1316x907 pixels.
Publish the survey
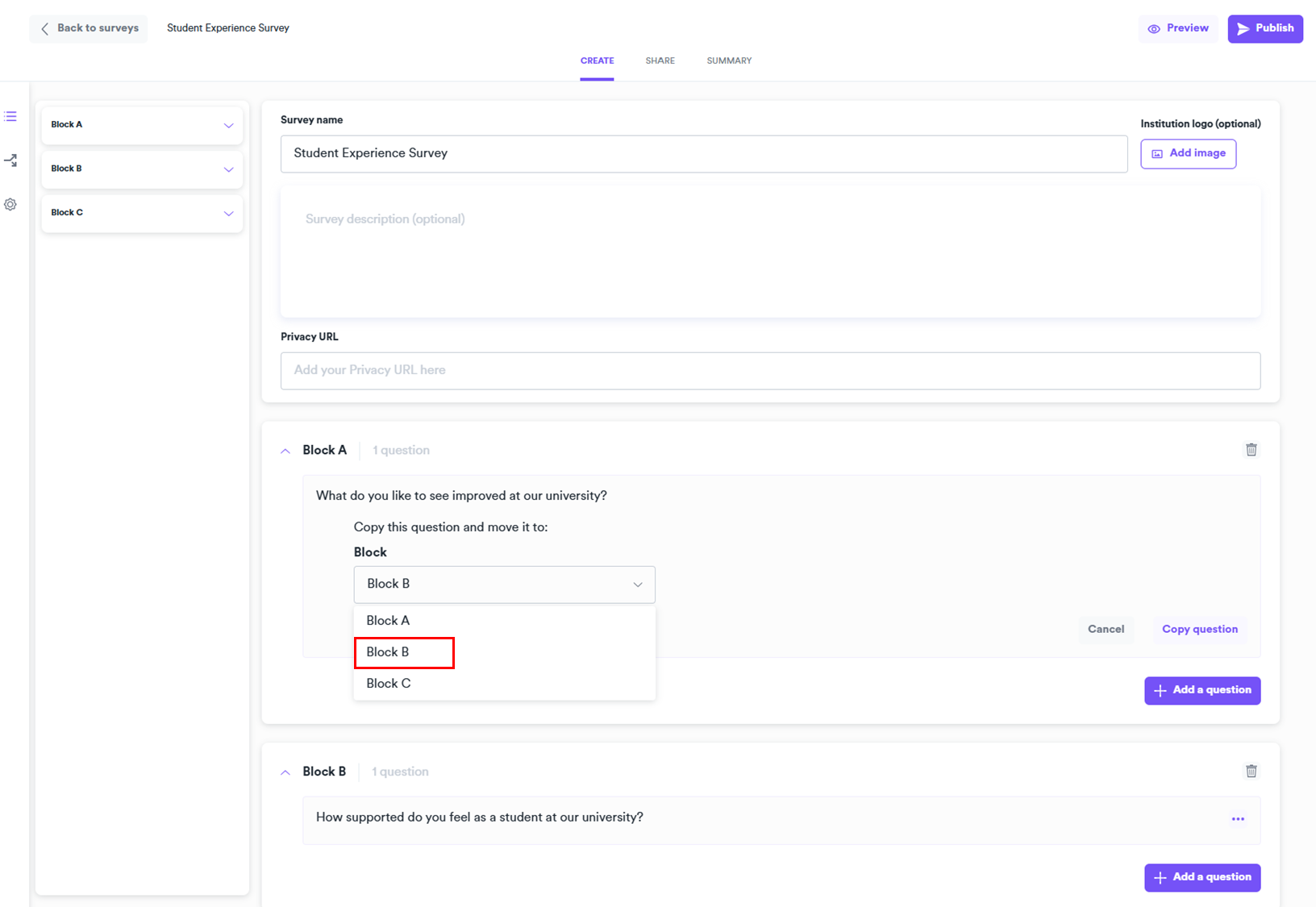click(1264, 28)
